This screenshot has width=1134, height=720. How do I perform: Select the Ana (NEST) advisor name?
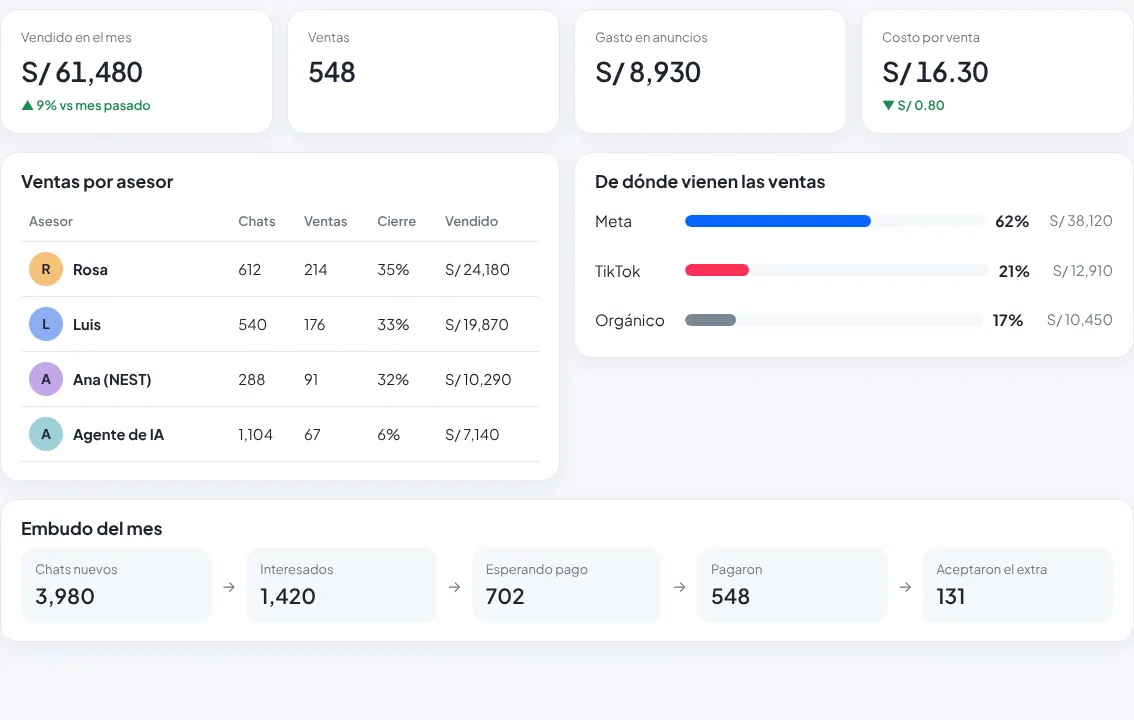point(112,380)
